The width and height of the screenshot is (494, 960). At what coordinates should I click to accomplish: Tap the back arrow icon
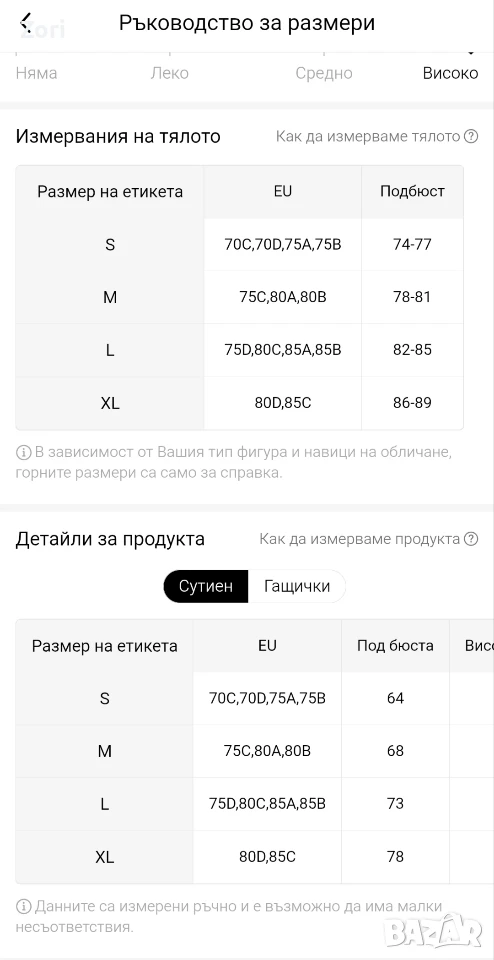coord(26,23)
